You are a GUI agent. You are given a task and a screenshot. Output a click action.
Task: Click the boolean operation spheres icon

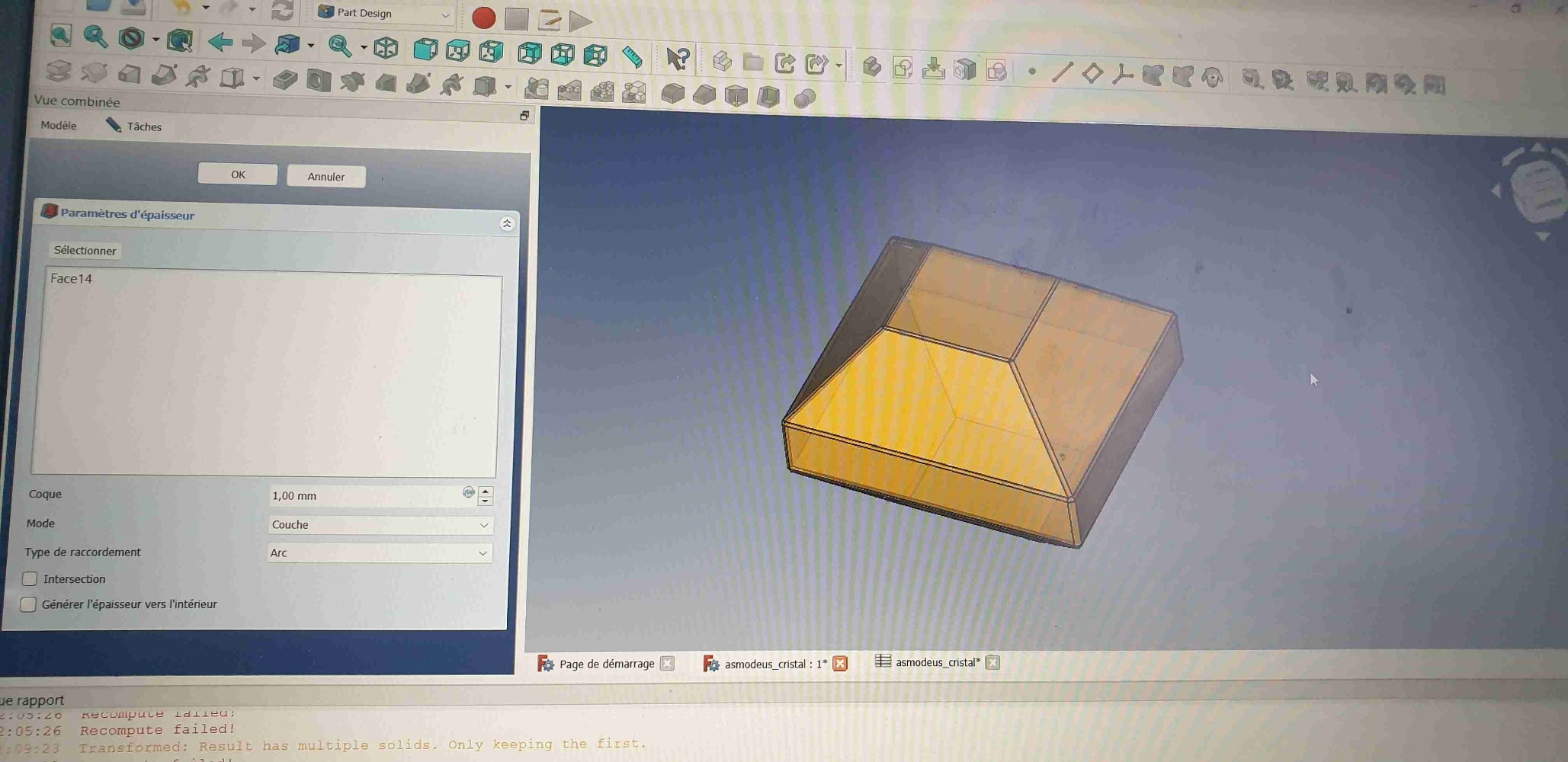tap(804, 98)
